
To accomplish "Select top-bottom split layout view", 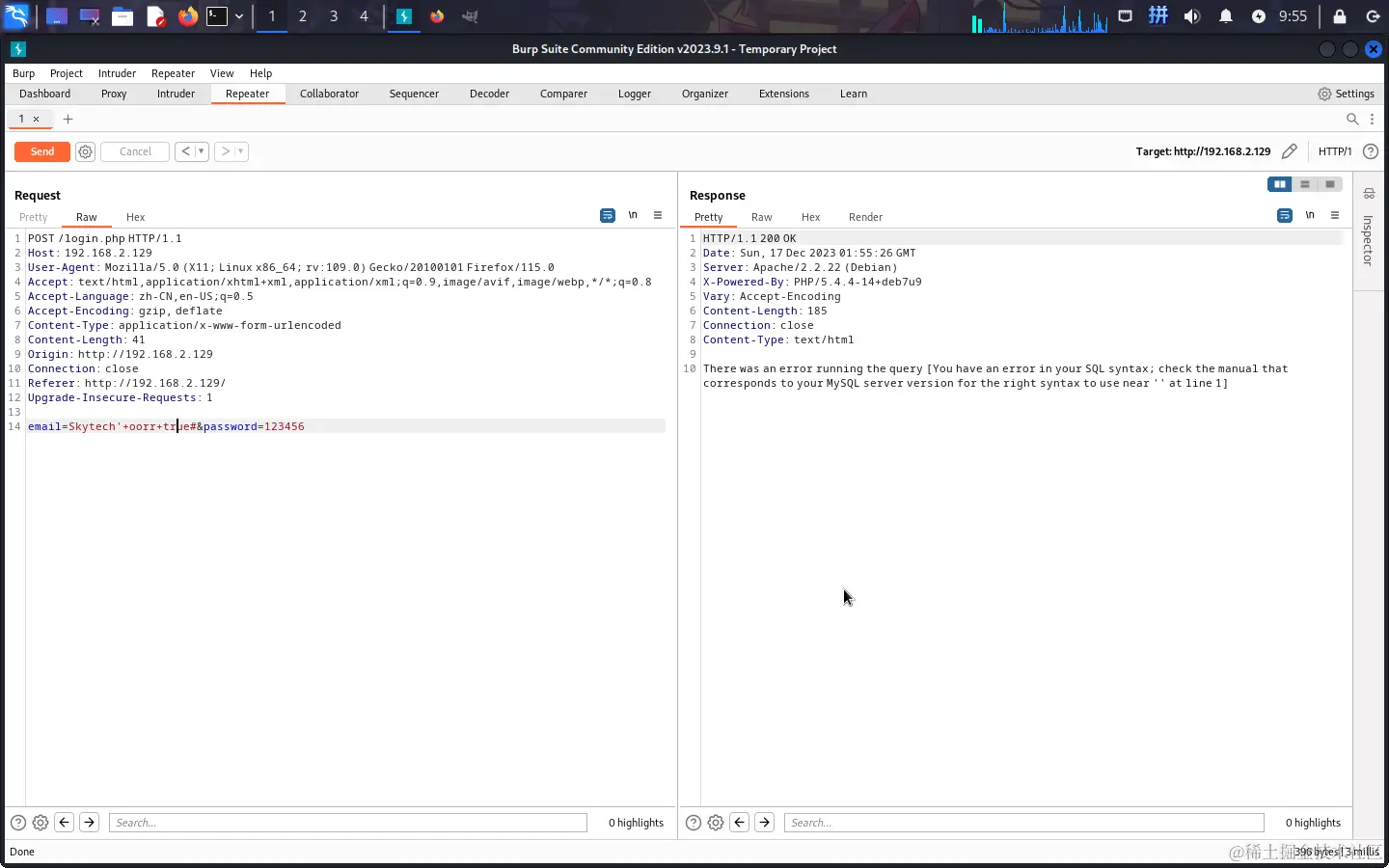I will click(x=1305, y=184).
